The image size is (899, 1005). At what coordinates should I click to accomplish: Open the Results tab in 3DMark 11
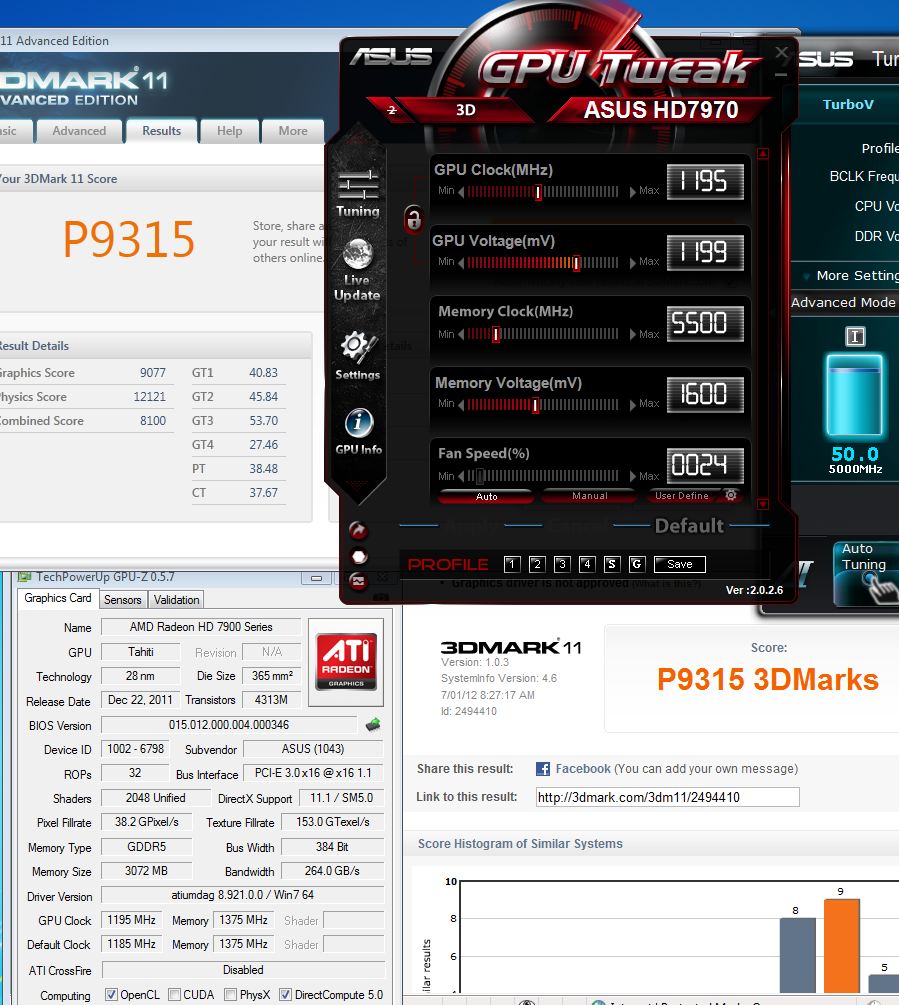(x=161, y=131)
